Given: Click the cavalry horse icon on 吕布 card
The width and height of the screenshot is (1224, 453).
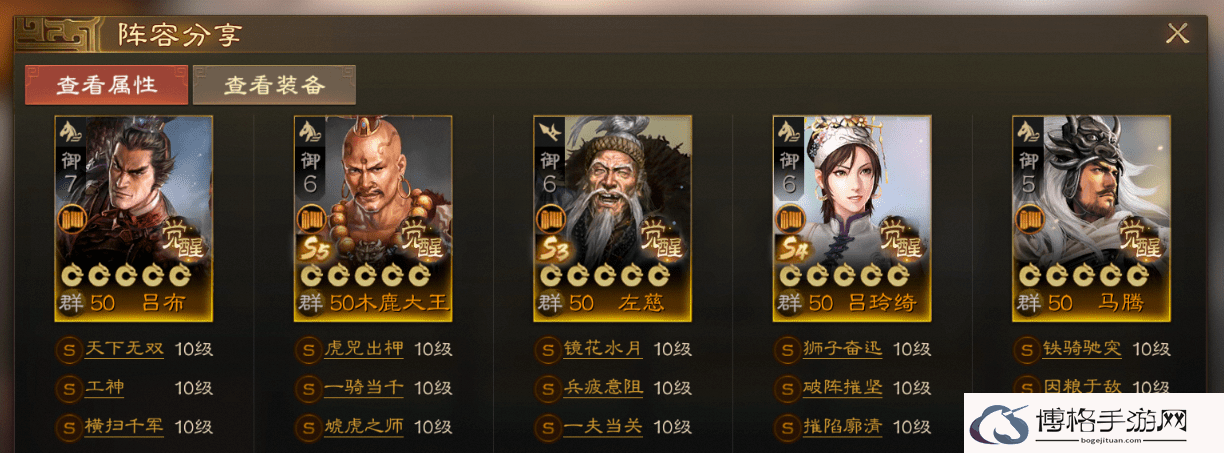Looking at the screenshot, I should click(70, 131).
